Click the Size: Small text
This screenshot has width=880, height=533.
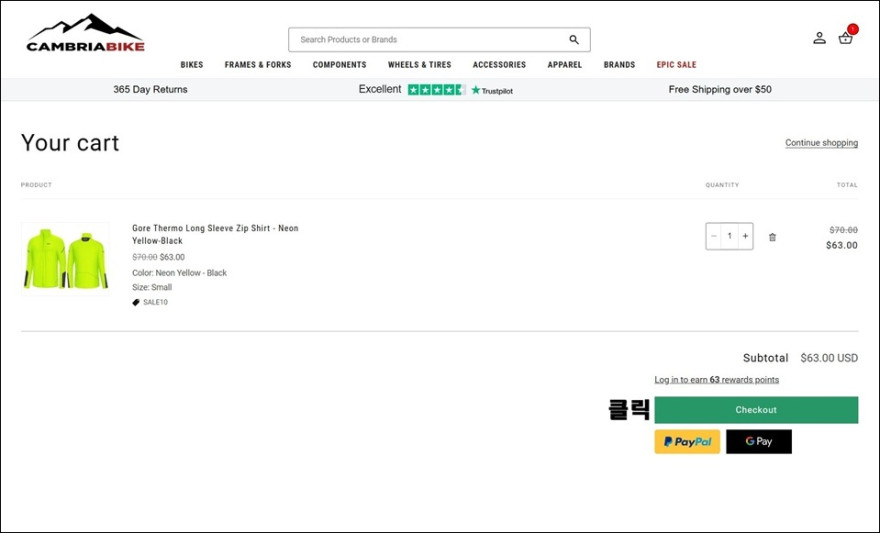click(152, 287)
